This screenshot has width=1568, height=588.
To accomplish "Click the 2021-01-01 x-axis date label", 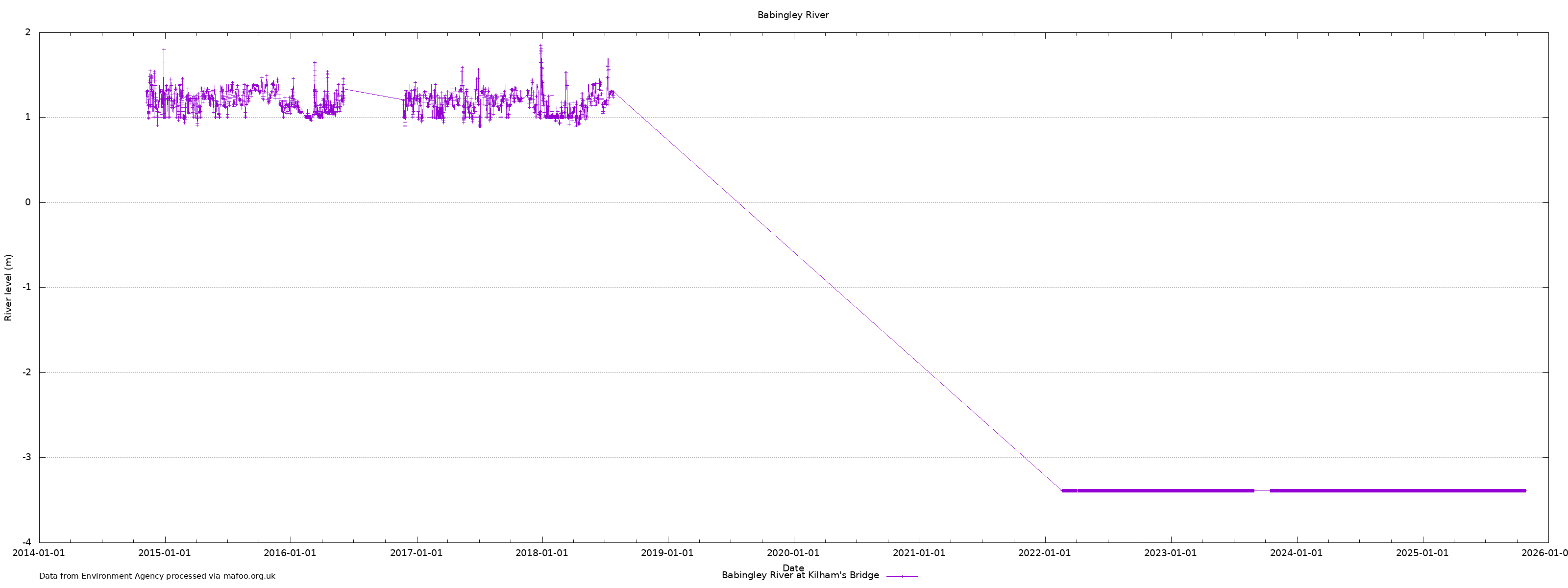I will 919,553.
